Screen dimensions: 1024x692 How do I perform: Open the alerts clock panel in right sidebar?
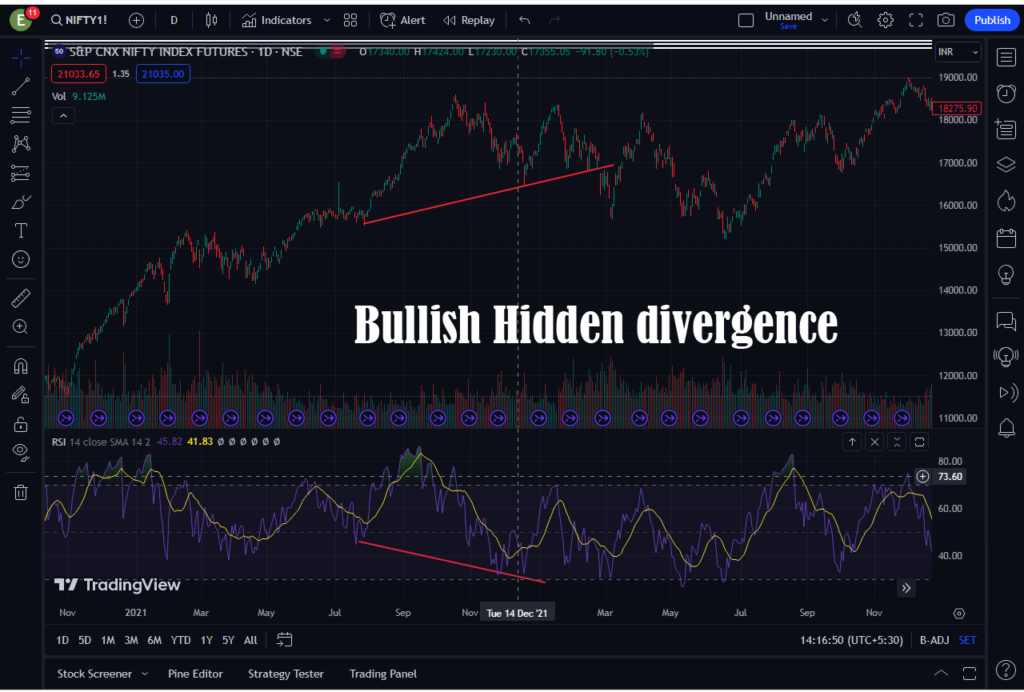tap(1006, 93)
